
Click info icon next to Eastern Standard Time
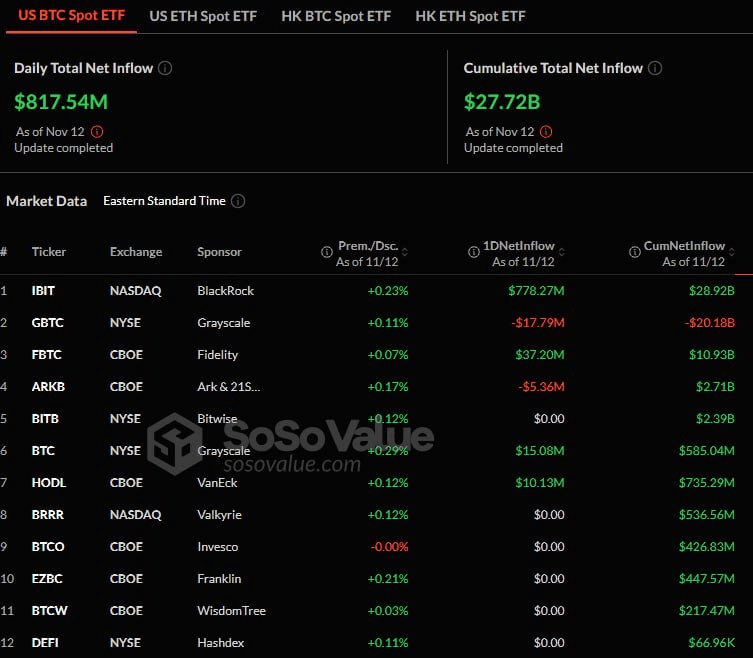[x=238, y=201]
